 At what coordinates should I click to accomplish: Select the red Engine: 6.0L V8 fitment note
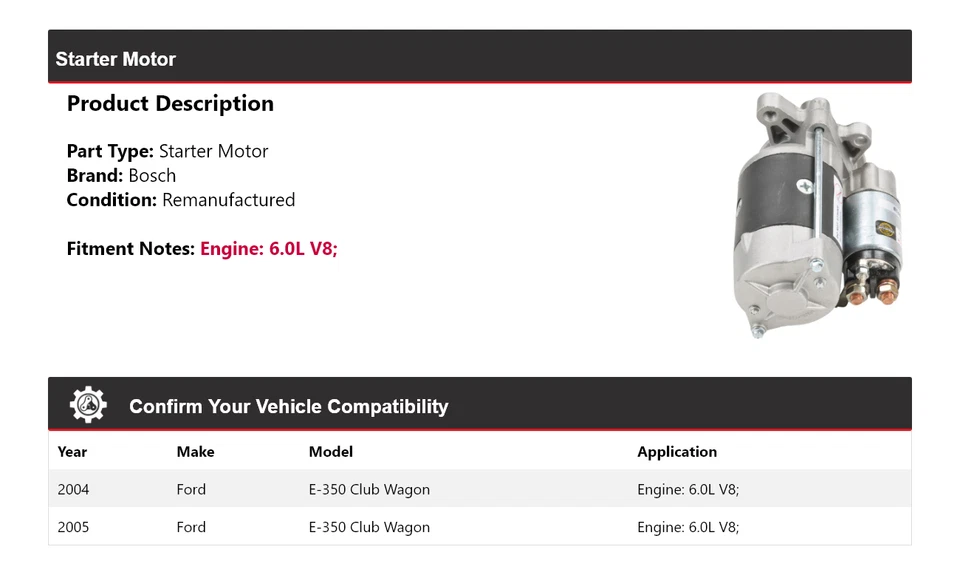coord(269,249)
